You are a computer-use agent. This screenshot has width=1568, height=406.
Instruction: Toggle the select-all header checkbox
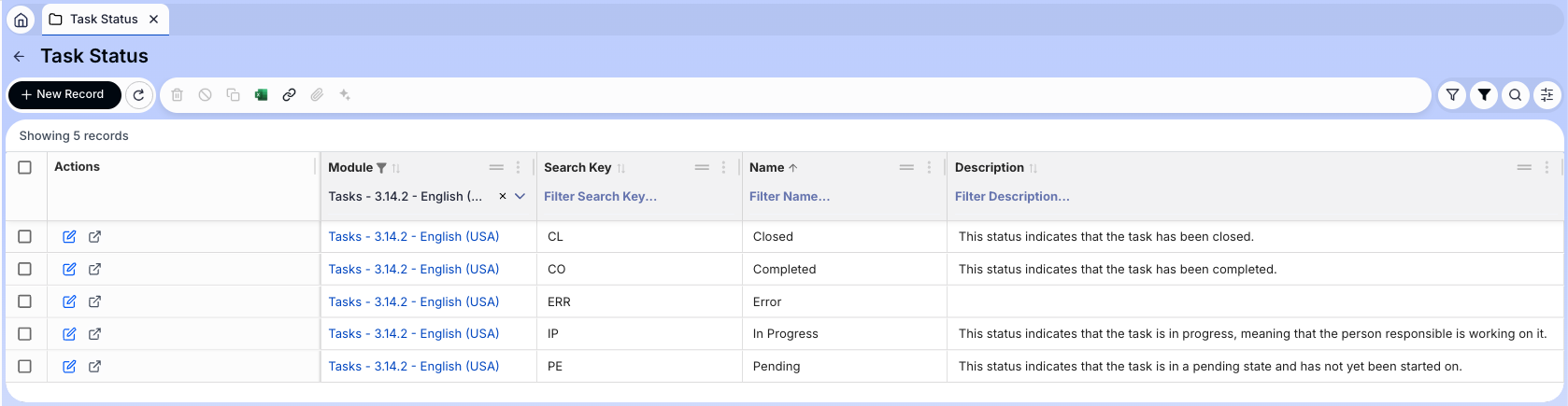click(25, 168)
